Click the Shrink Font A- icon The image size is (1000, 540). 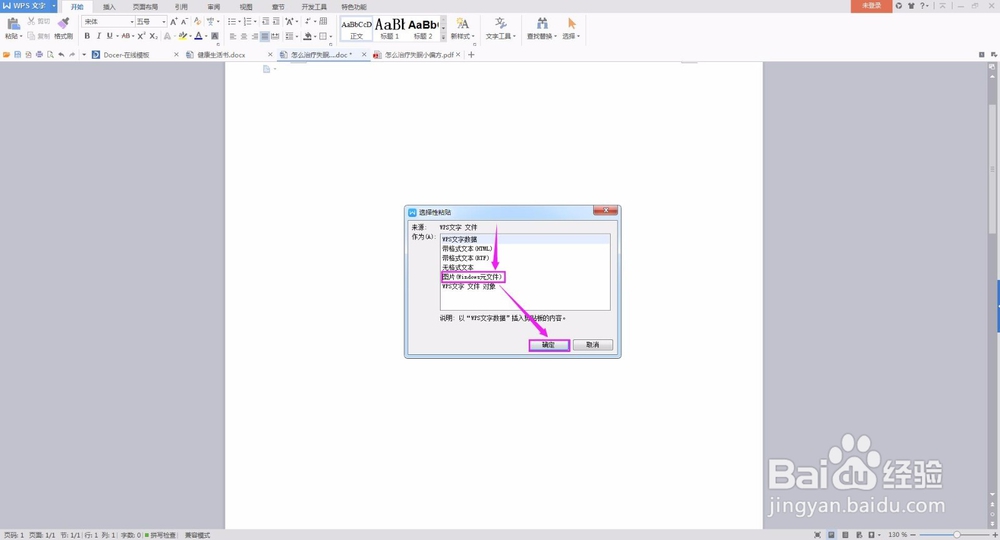pyautogui.click(x=184, y=22)
